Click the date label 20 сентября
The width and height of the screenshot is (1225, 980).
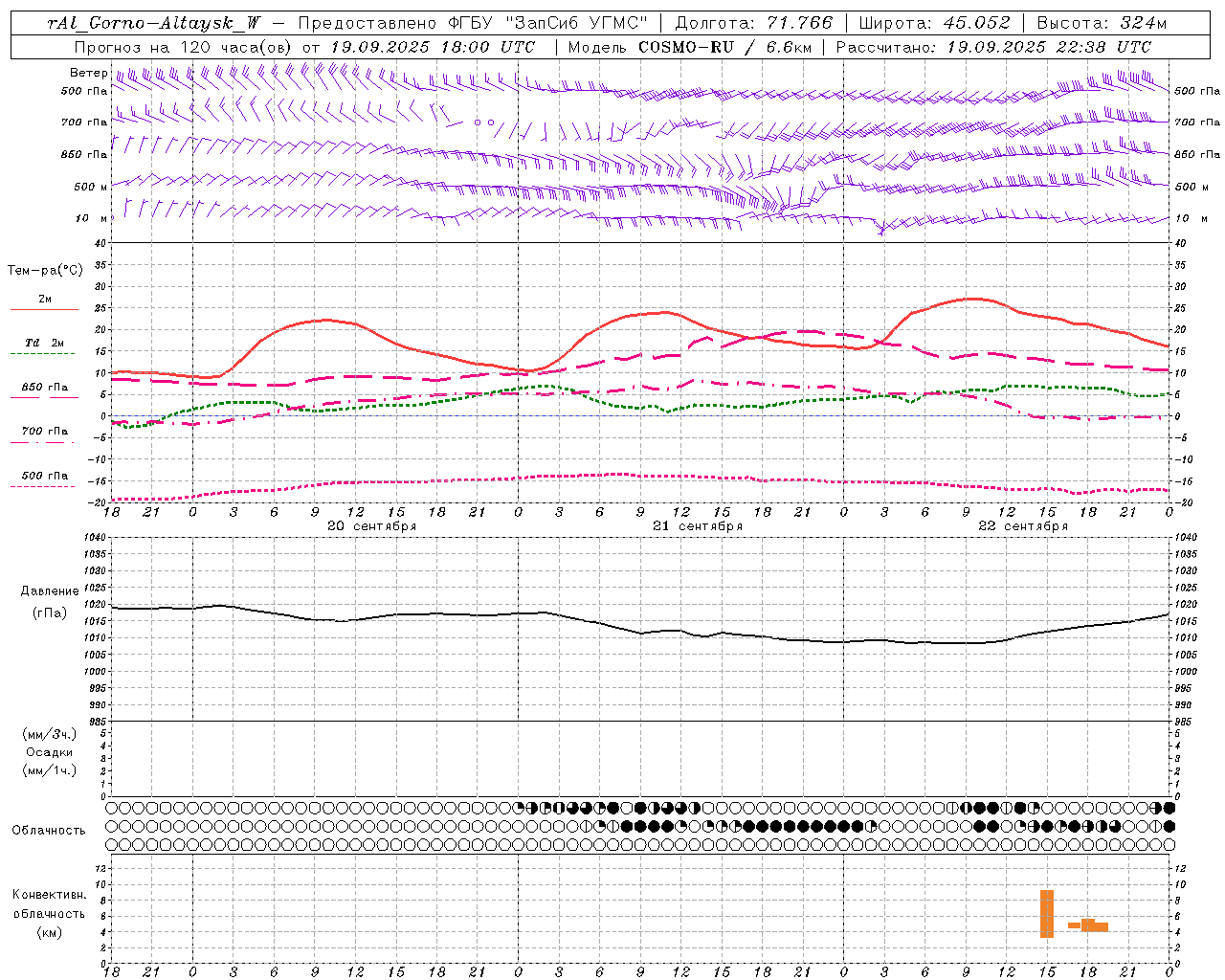[371, 526]
